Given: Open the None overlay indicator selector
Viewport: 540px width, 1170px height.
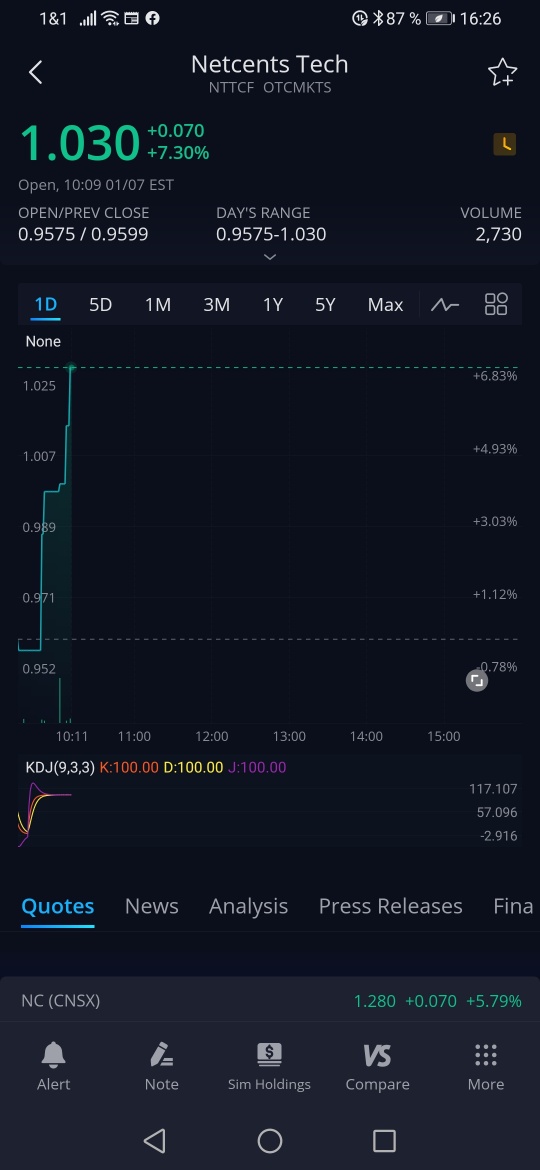Looking at the screenshot, I should (43, 341).
